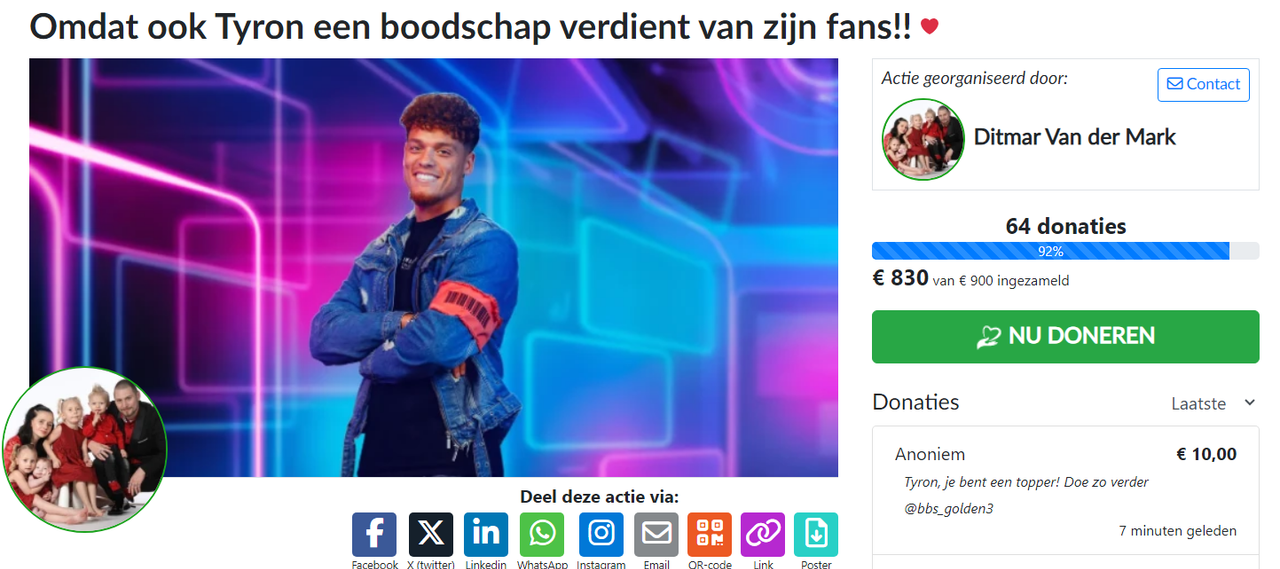The width and height of the screenshot is (1280, 569).
Task: Contact the organizer via Contact button
Action: [x=1204, y=84]
